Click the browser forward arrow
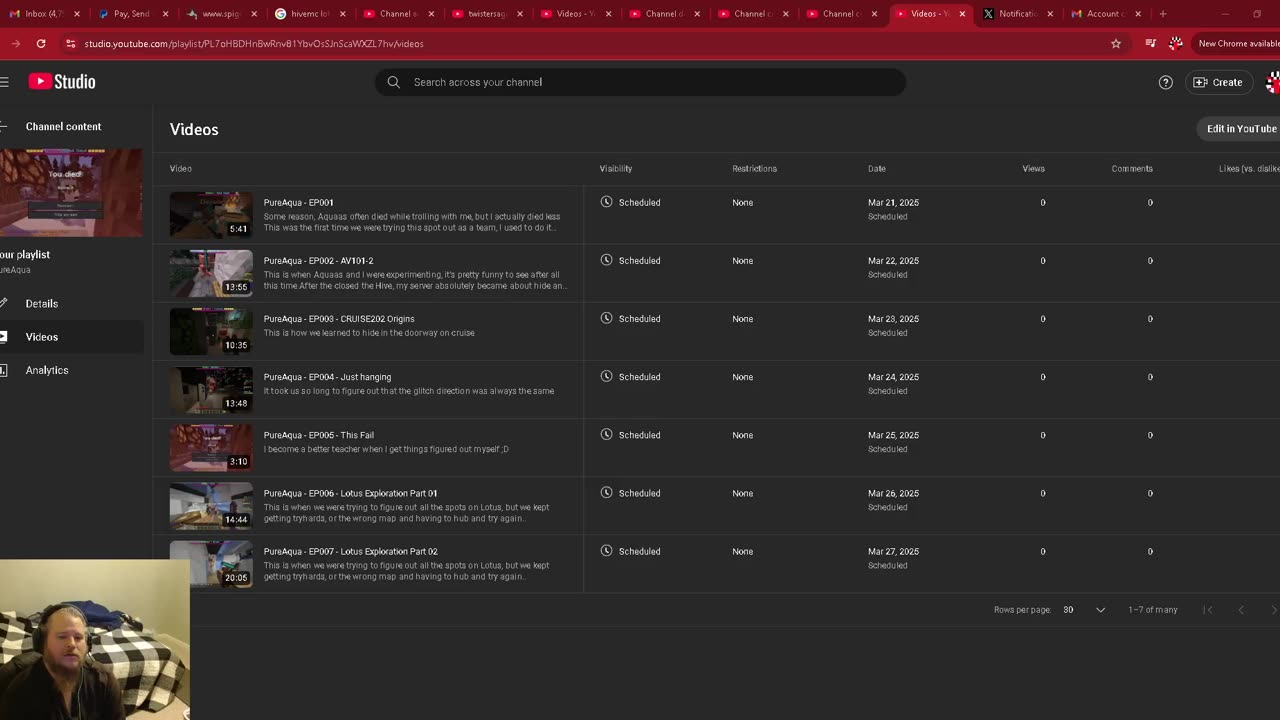The height and width of the screenshot is (720, 1280). (15, 44)
